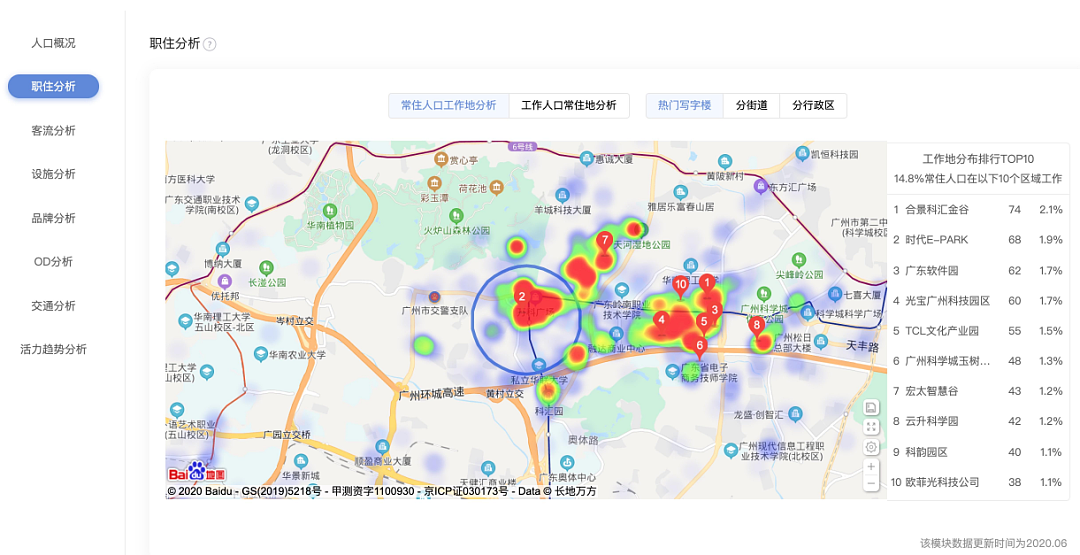Click the 荷花池 landmark icon on map
The height and width of the screenshot is (555, 1080).
pos(496,188)
